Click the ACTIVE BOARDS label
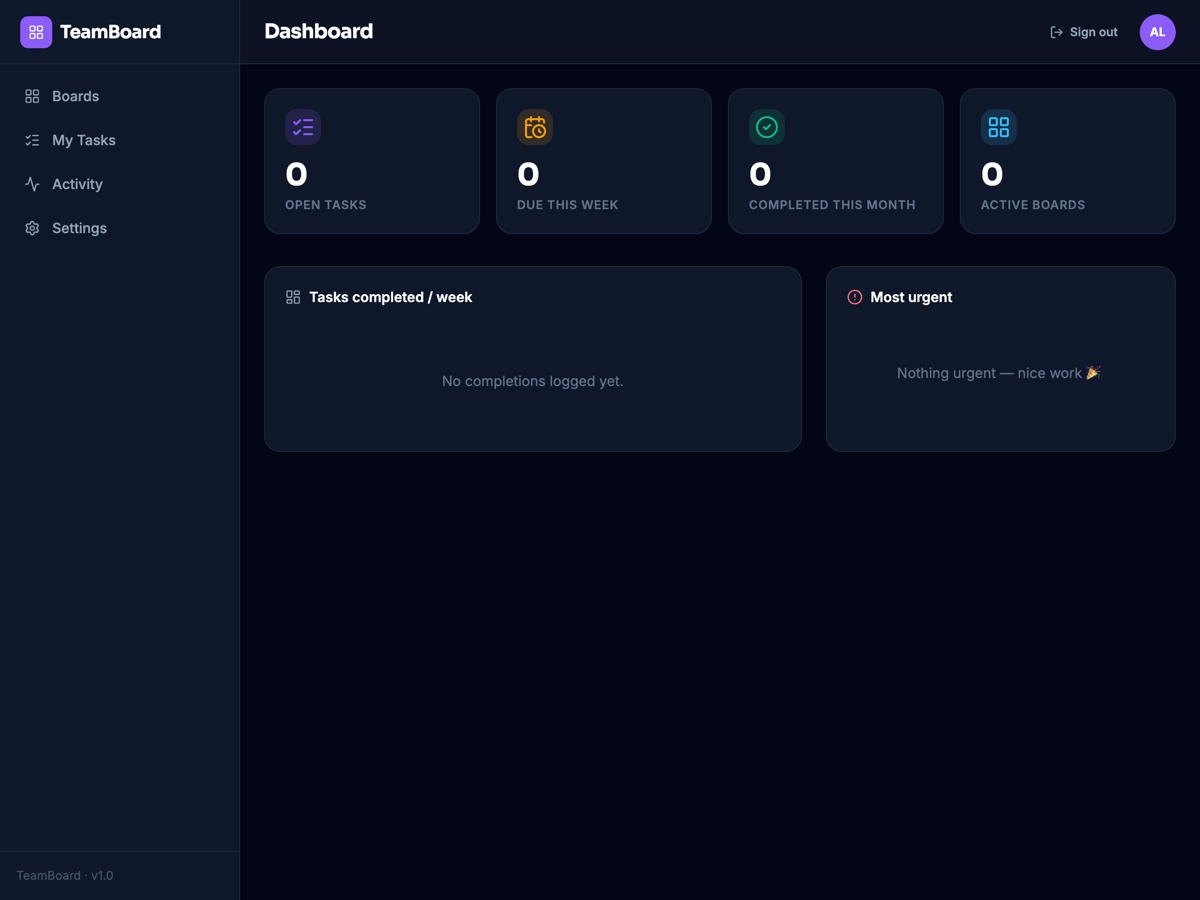The image size is (1200, 900). pos(1033,205)
